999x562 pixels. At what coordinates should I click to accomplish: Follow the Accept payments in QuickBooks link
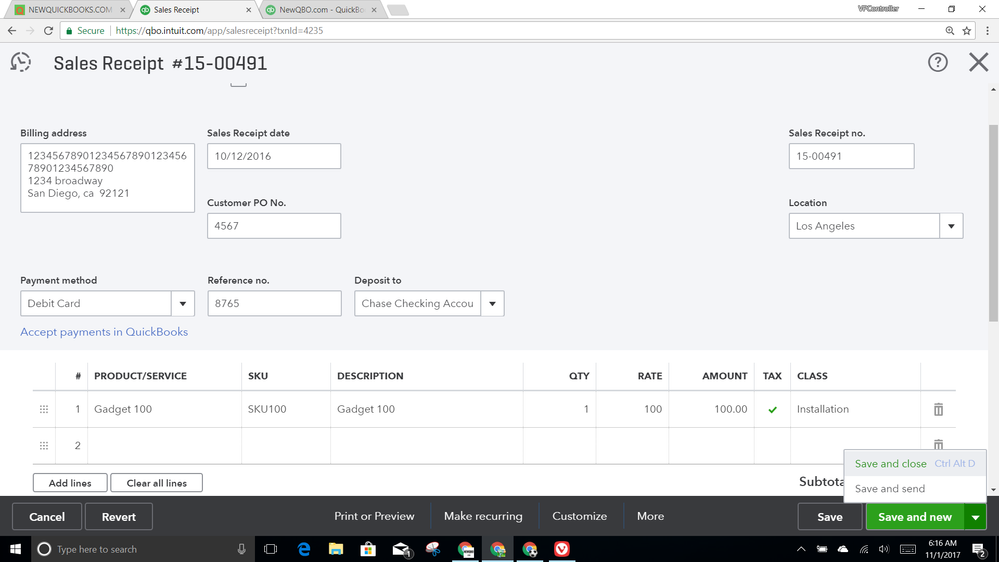104,332
